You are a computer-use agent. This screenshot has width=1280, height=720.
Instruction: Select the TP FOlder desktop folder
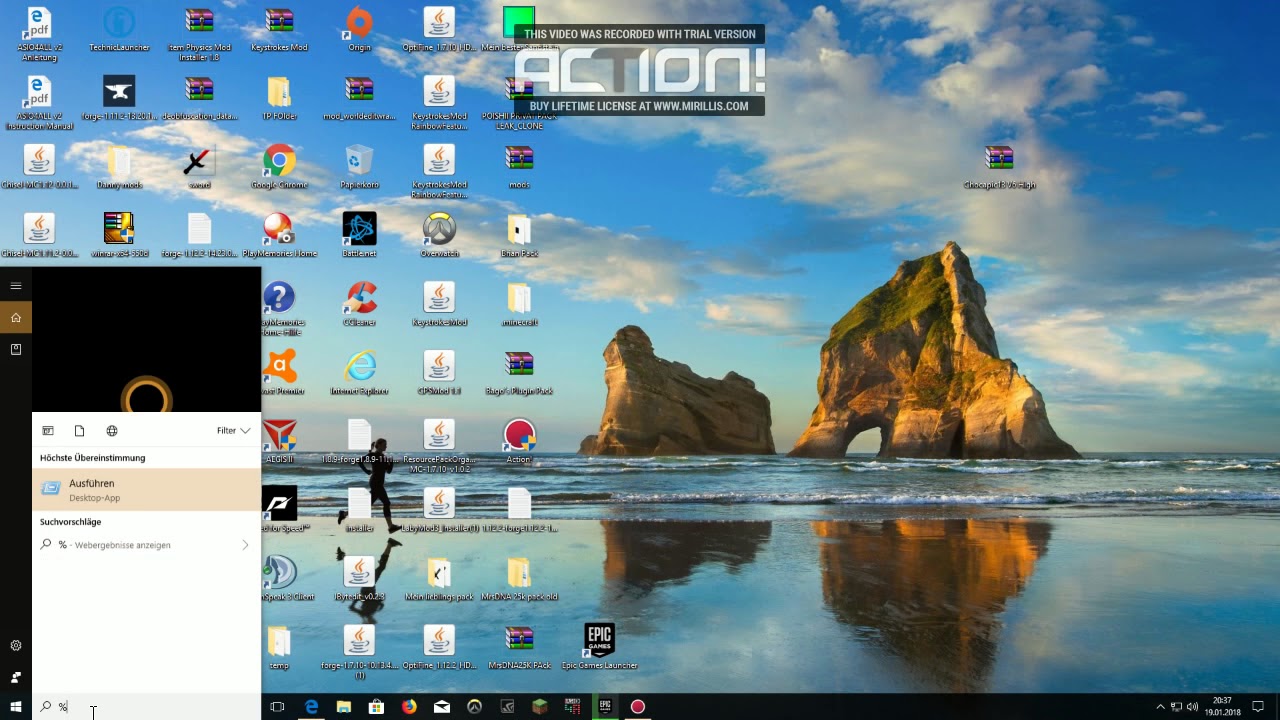point(279,98)
